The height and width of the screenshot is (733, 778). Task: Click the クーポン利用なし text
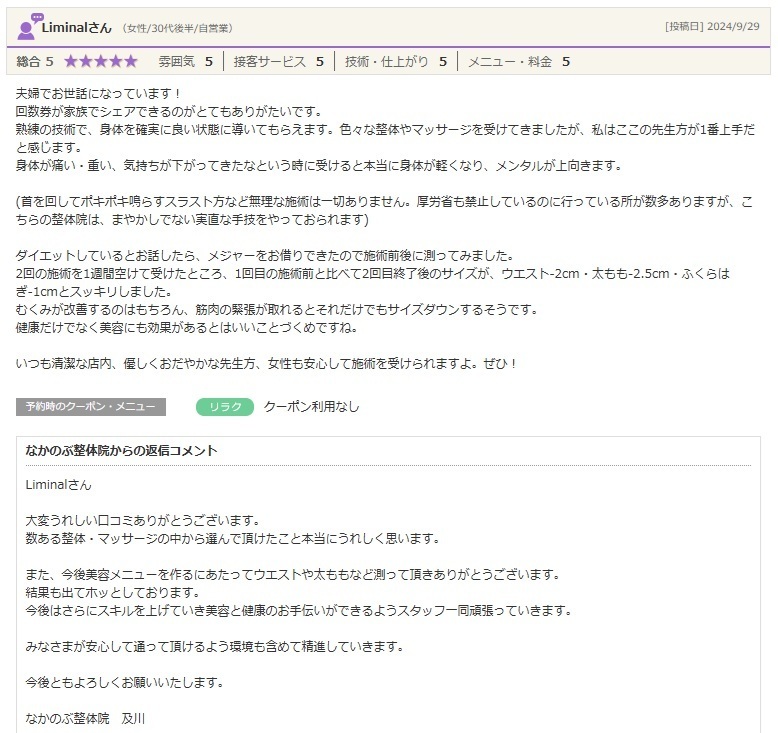pos(312,407)
